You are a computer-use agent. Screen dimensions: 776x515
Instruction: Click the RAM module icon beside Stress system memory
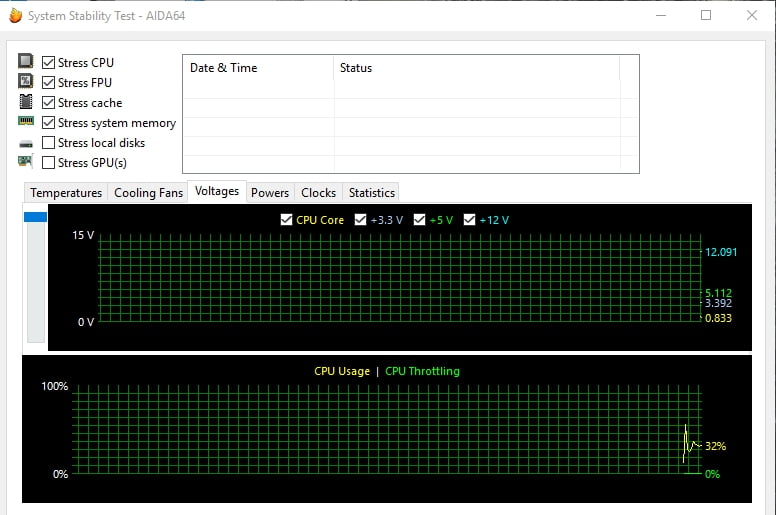point(26,121)
